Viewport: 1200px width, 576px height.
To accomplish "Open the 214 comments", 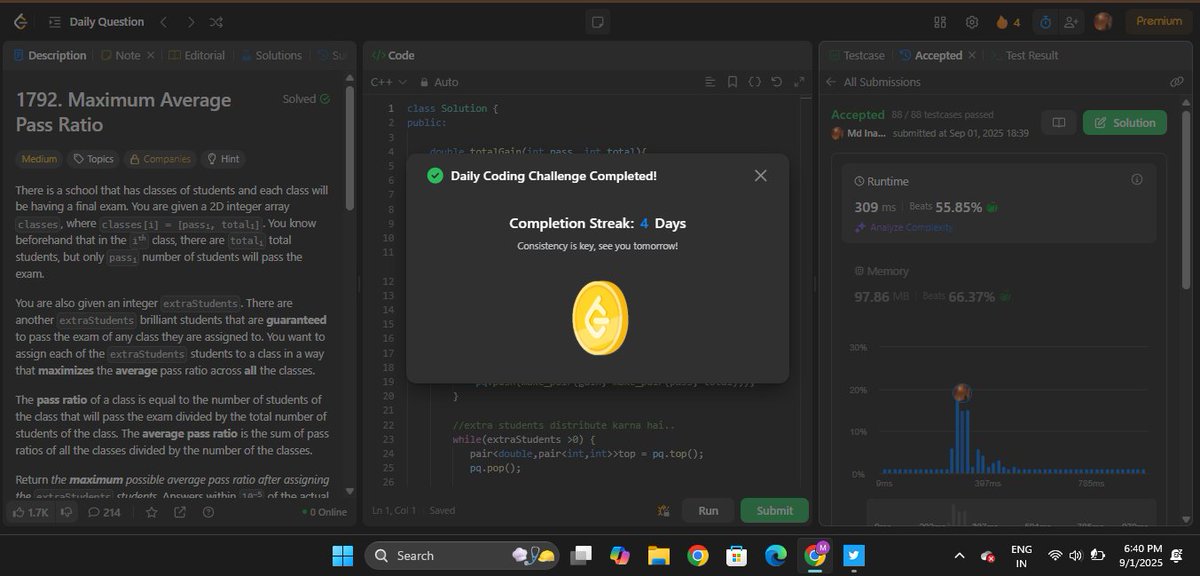I will pos(104,512).
